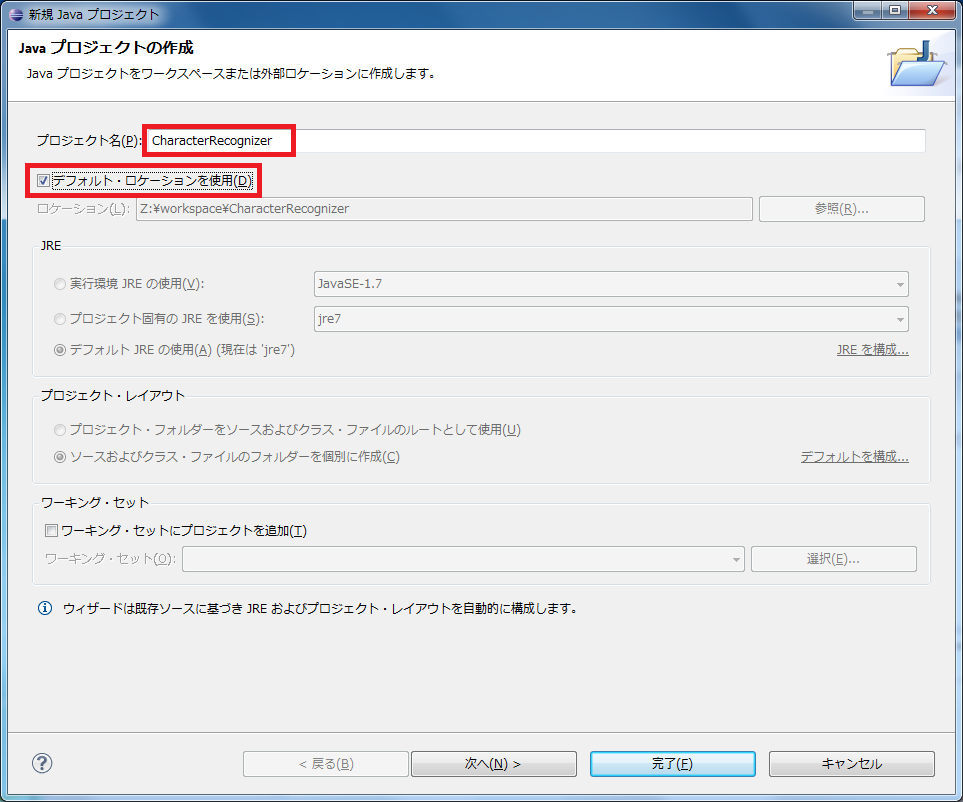This screenshot has height=802, width=963.
Task: Click the information icon beside wizard message
Action: (x=44, y=608)
